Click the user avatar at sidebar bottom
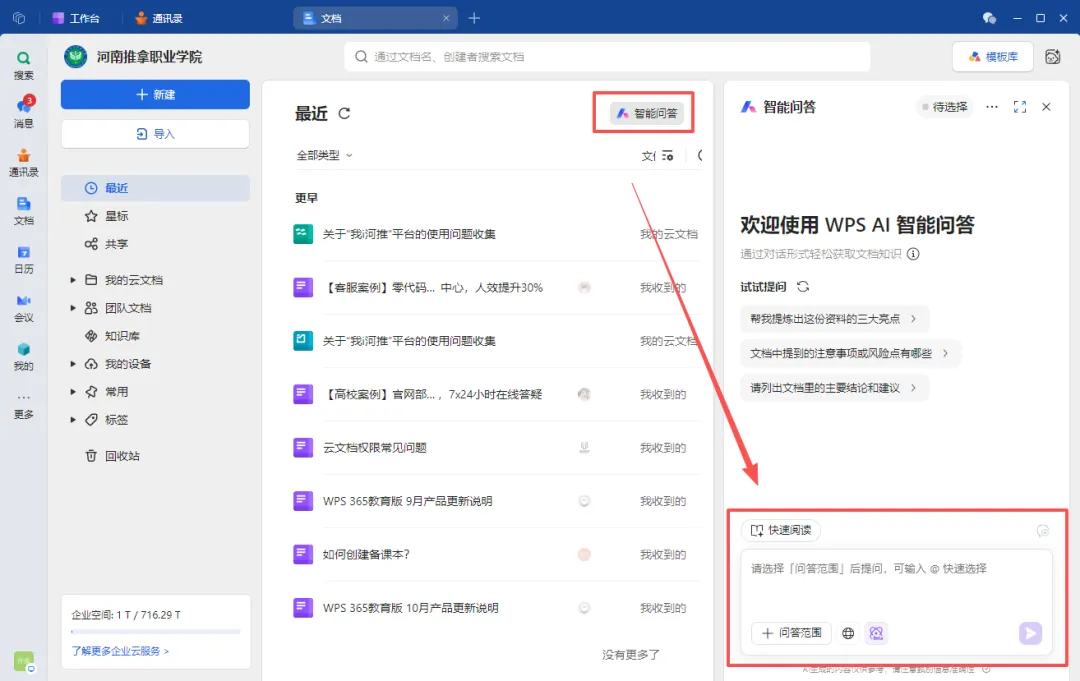This screenshot has width=1080, height=681. tap(24, 662)
